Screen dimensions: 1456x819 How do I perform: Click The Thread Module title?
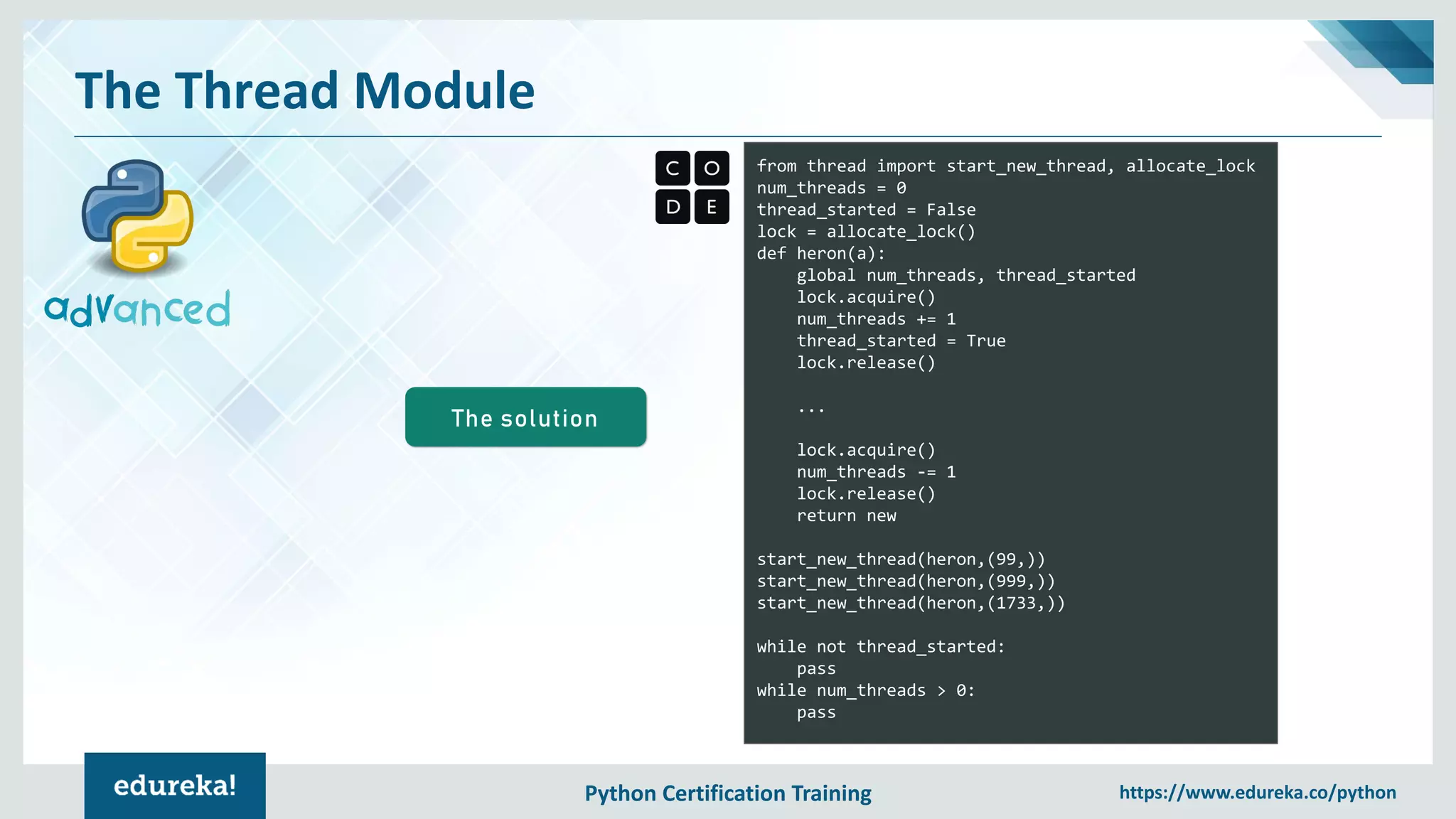tap(305, 91)
